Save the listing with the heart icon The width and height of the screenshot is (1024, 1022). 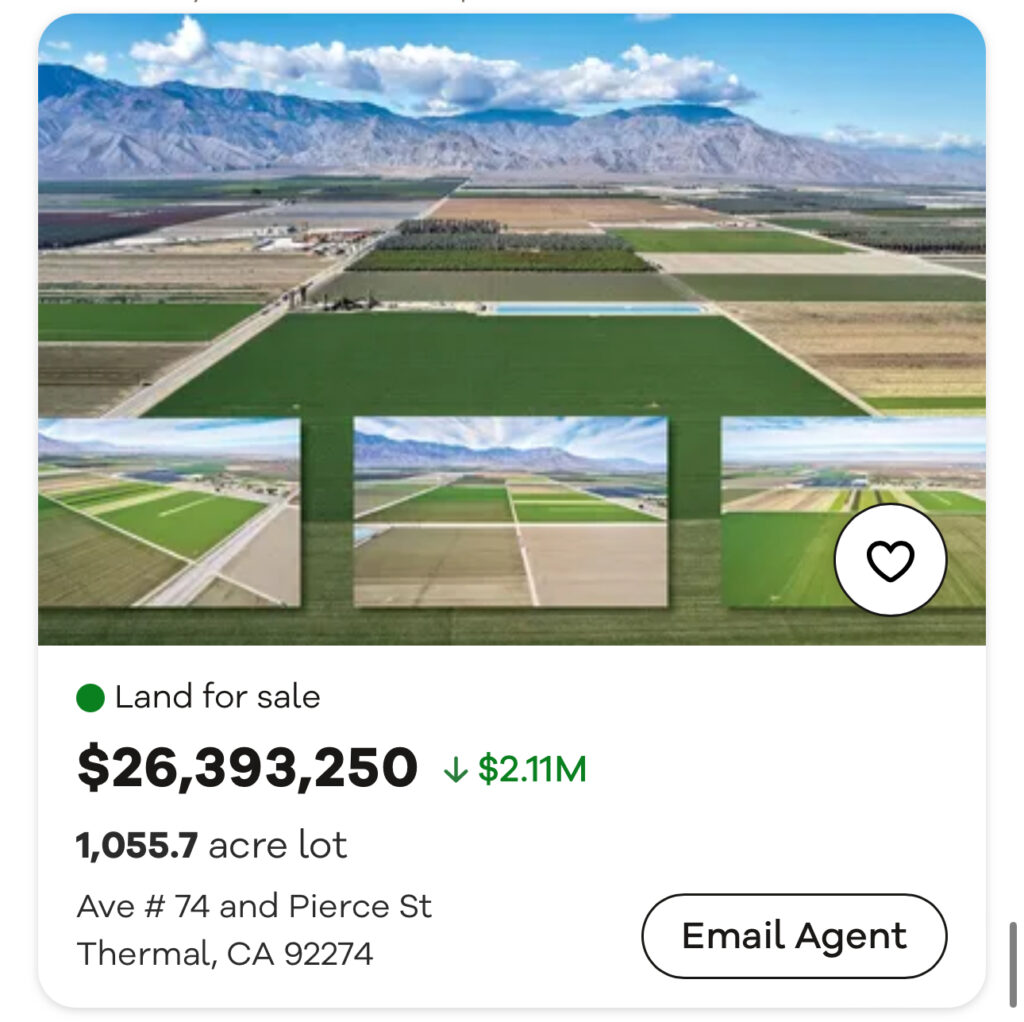(x=890, y=560)
